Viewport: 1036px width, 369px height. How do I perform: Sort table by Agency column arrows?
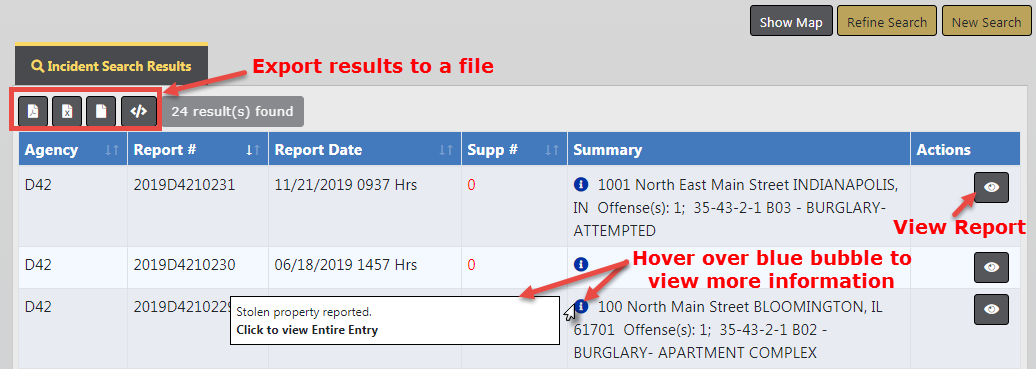click(112, 150)
